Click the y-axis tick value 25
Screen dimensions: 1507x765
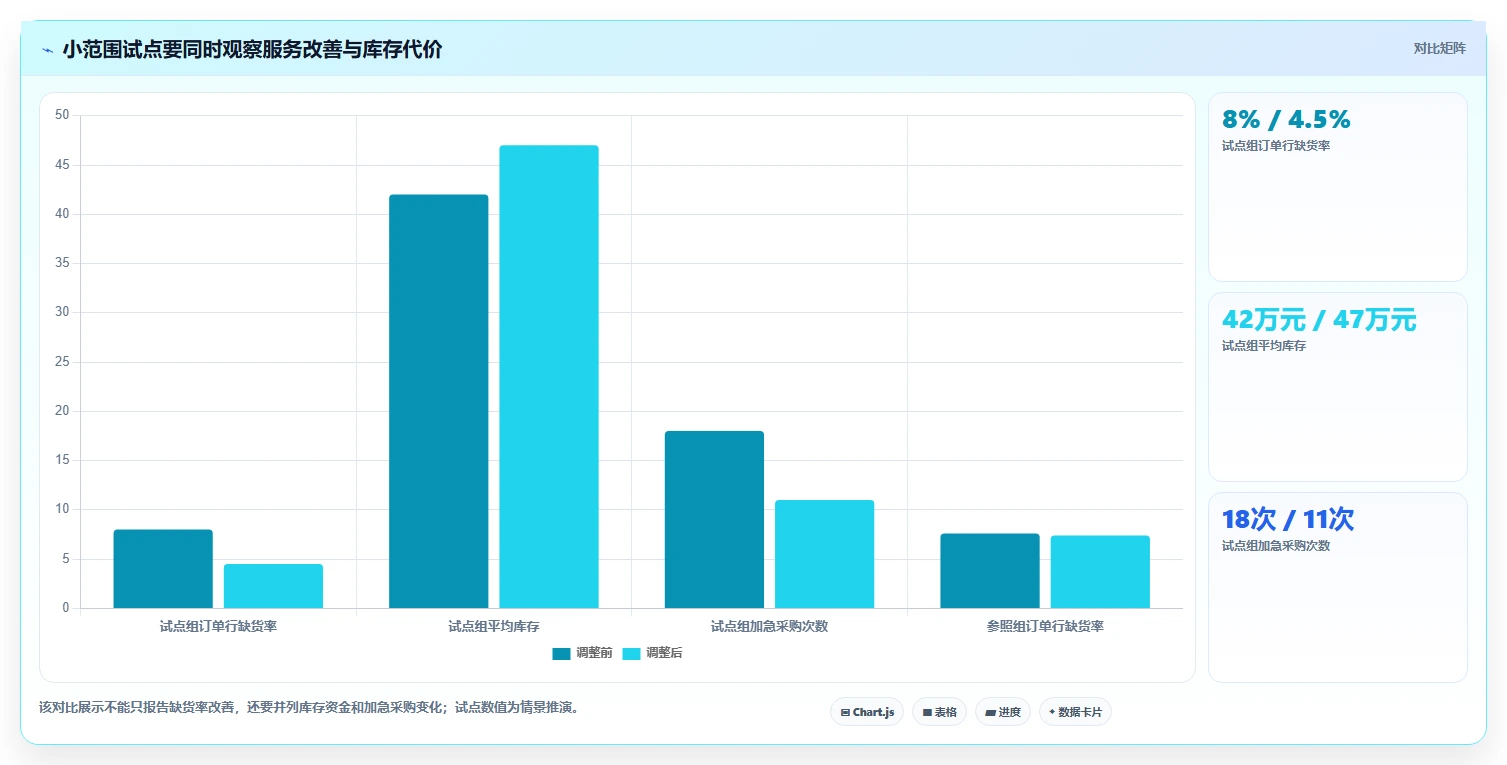tap(62, 362)
